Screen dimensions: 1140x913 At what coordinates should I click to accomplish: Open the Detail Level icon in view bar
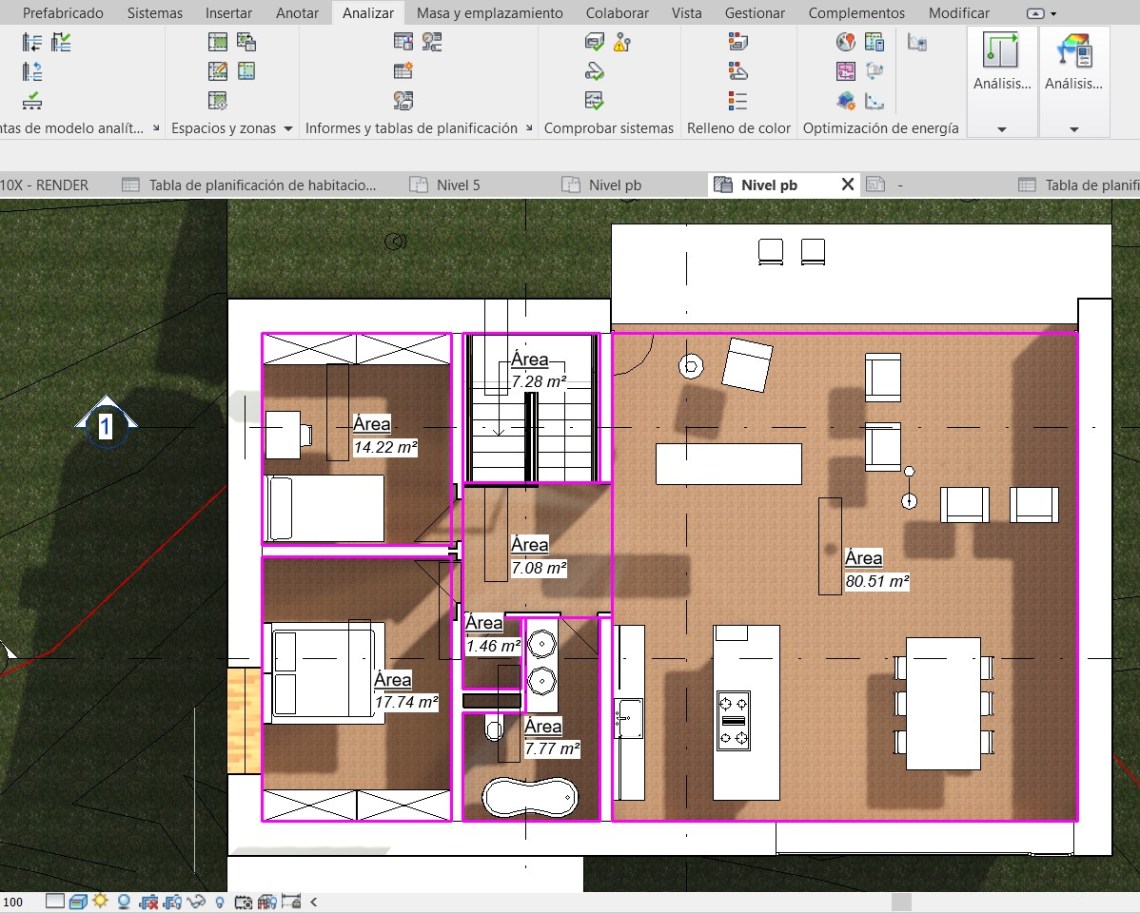pos(55,901)
